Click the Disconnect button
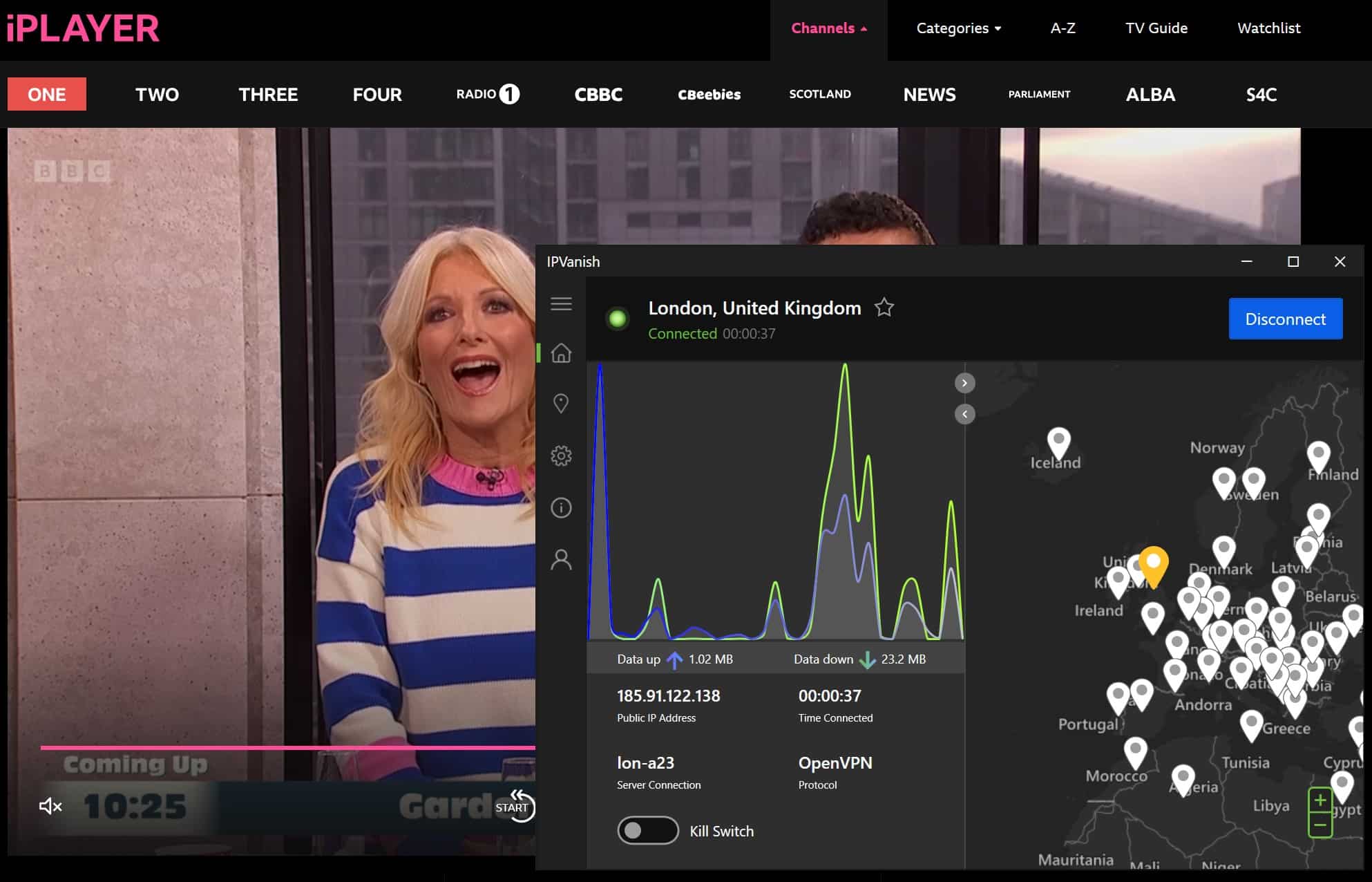1372x882 pixels. (1285, 319)
